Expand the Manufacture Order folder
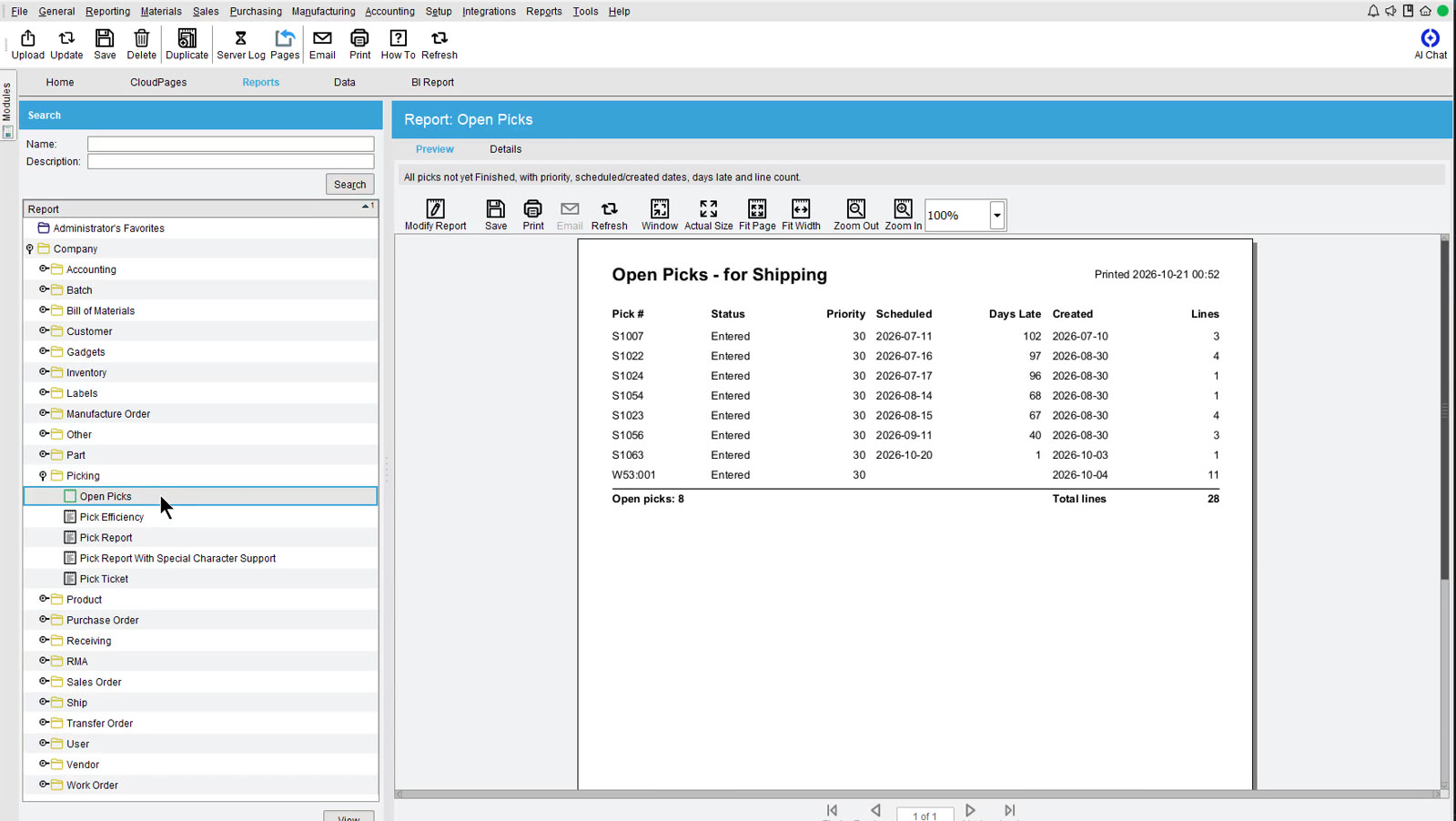This screenshot has height=821, width=1456. pyautogui.click(x=44, y=413)
